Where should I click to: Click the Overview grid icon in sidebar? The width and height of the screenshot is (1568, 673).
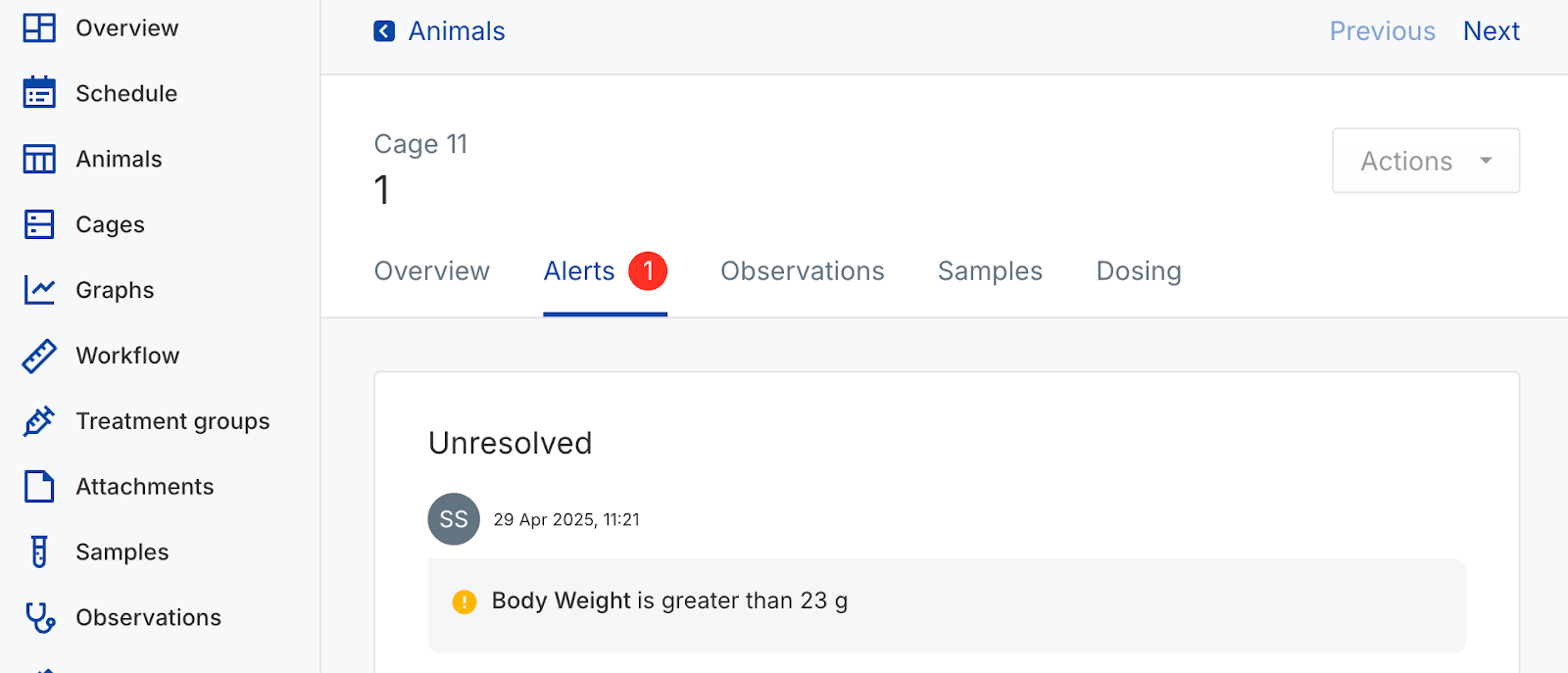[x=39, y=28]
